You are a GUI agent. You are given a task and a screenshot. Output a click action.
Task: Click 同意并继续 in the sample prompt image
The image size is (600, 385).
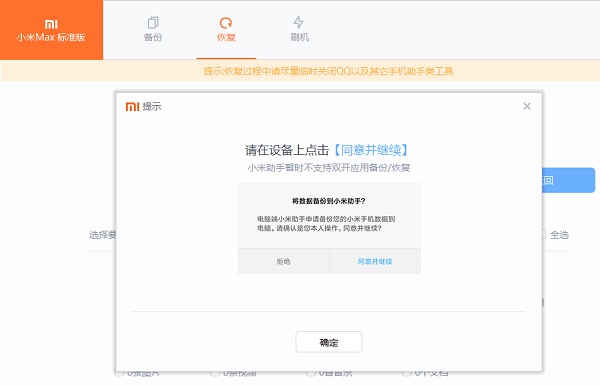coord(375,261)
